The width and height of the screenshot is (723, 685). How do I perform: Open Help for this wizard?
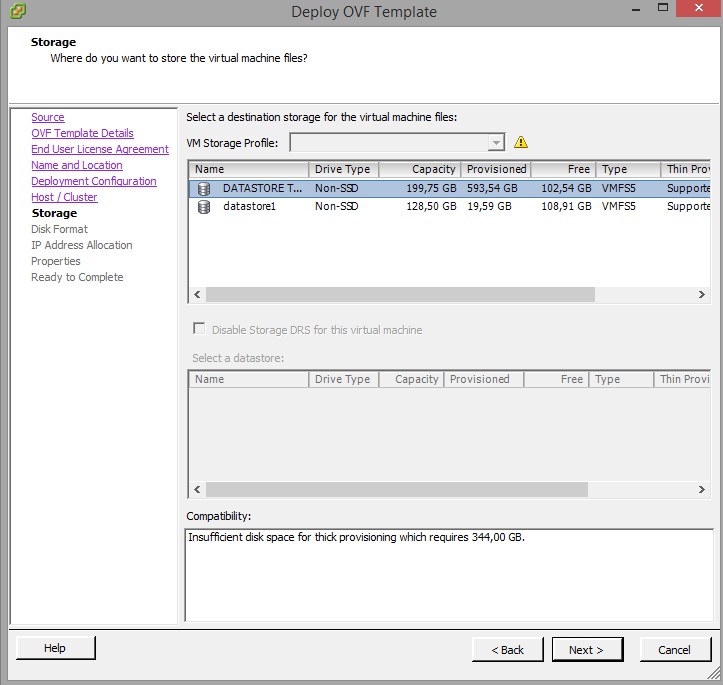[x=55, y=648]
